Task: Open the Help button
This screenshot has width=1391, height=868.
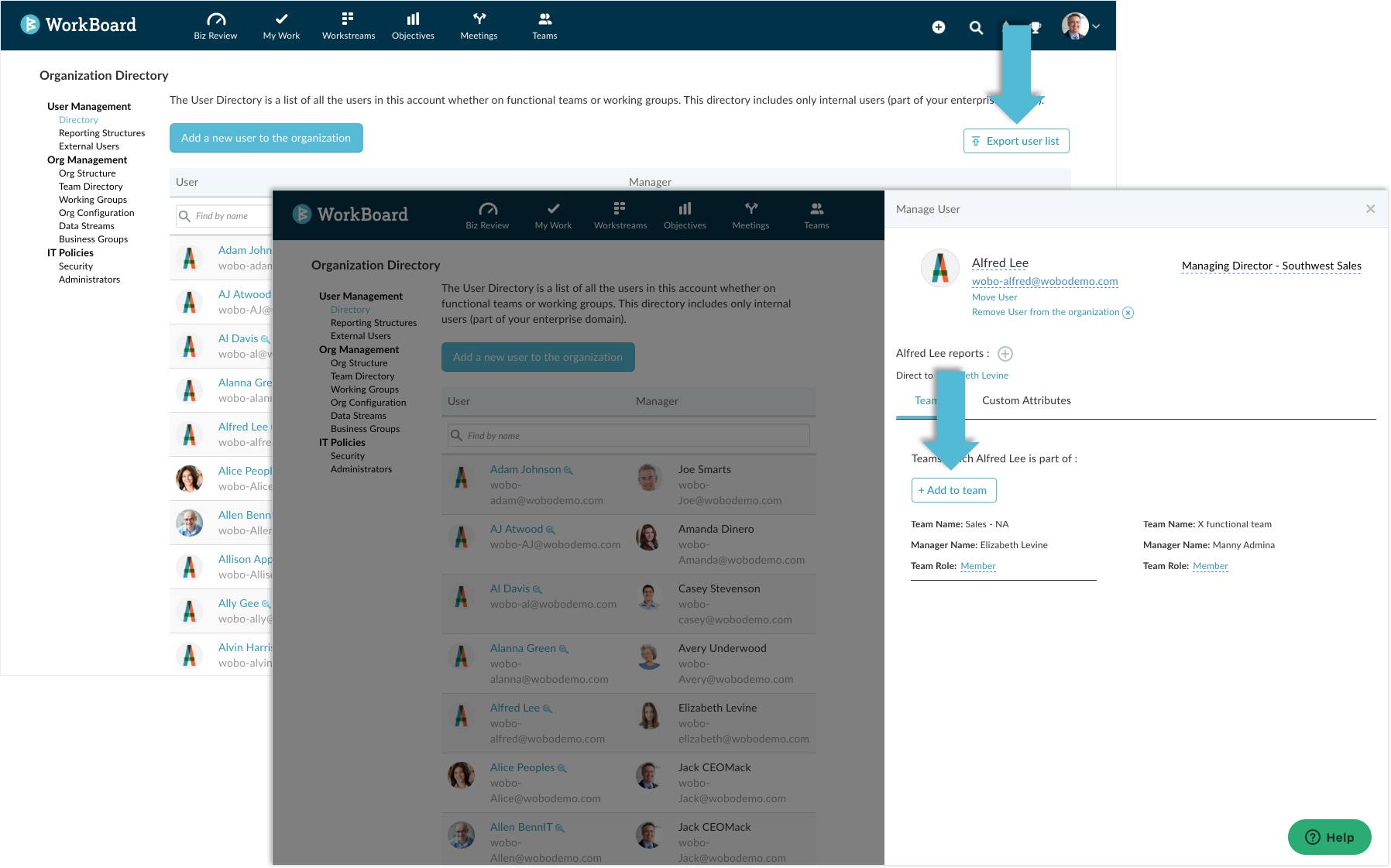Action: pyautogui.click(x=1330, y=837)
